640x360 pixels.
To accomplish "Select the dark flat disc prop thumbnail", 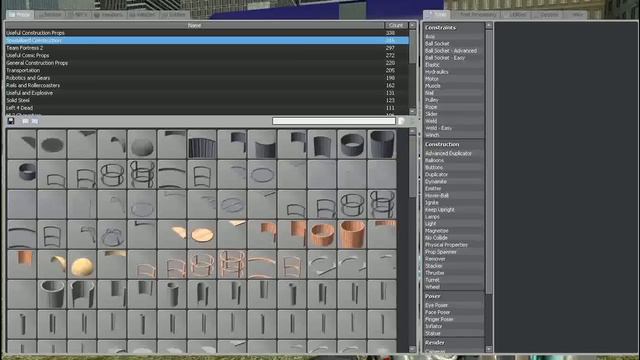I will (x=52, y=144).
